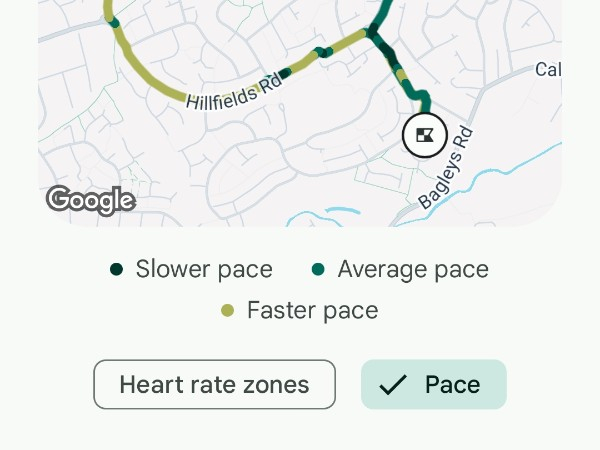Tap the teal Average pace legend dot
Image resolution: width=600 pixels, height=450 pixels.
tap(318, 269)
